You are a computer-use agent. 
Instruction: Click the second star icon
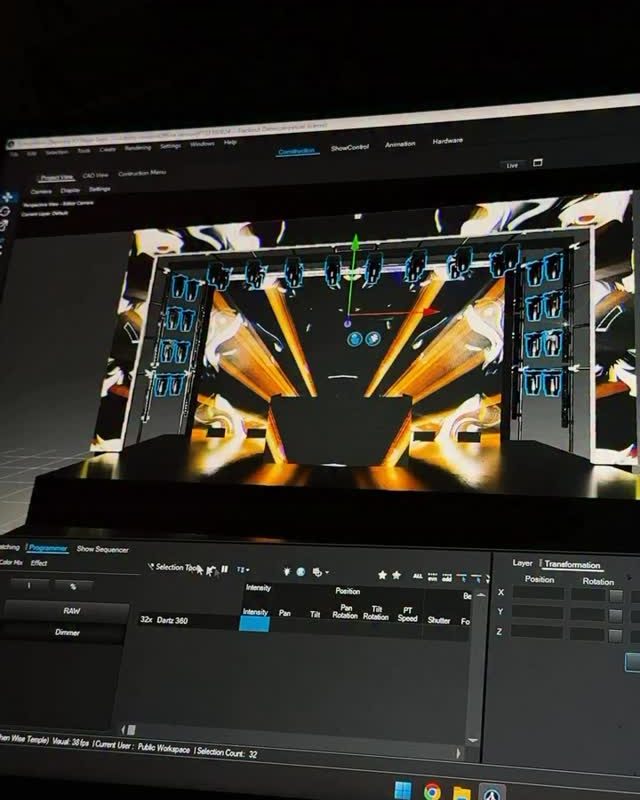pos(397,576)
